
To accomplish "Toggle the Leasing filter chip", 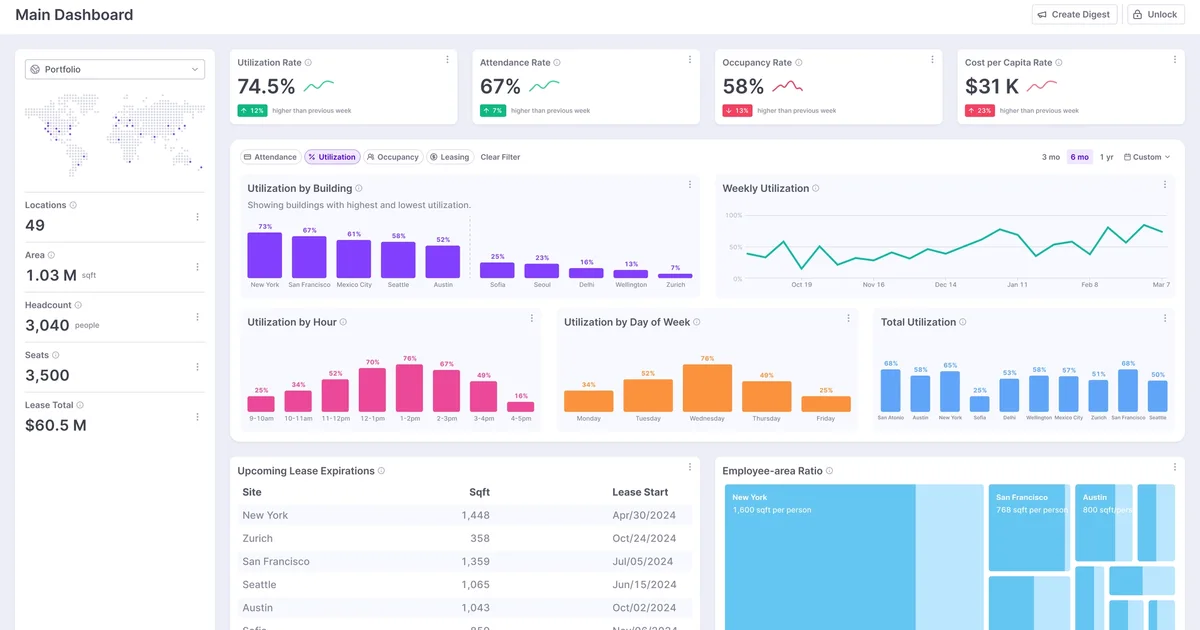I will [x=449, y=157].
